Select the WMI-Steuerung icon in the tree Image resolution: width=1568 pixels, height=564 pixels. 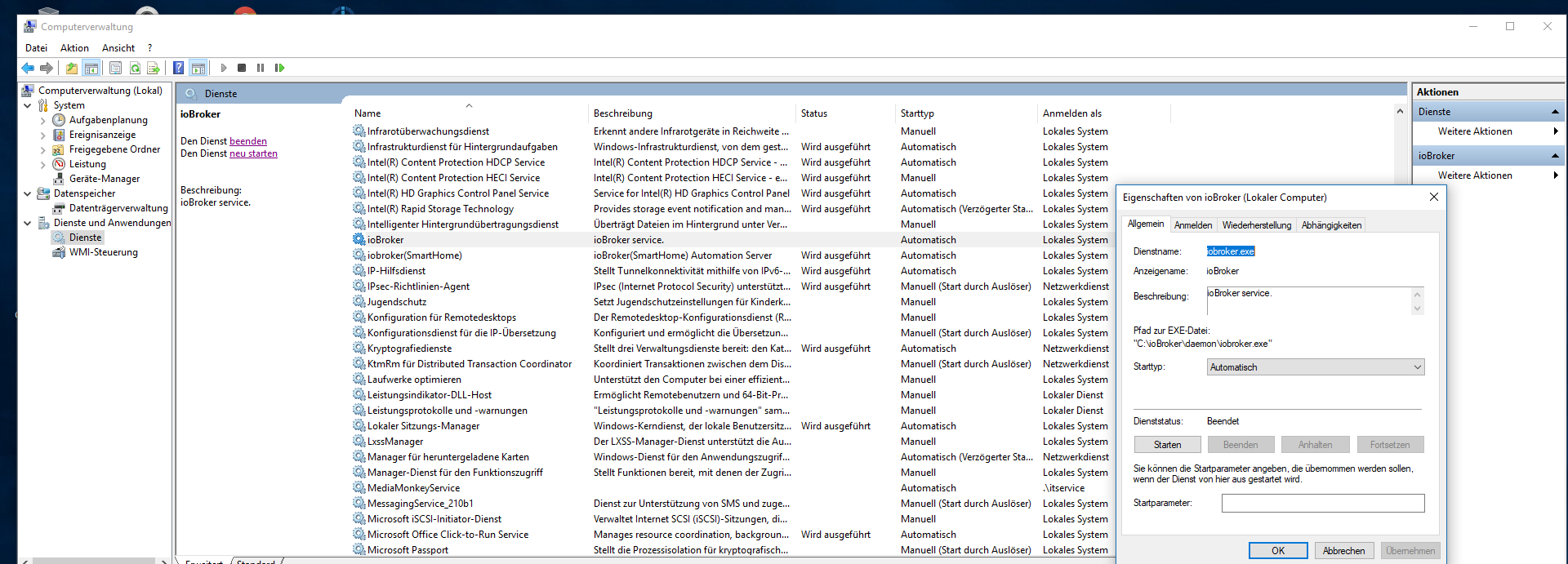tap(59, 252)
